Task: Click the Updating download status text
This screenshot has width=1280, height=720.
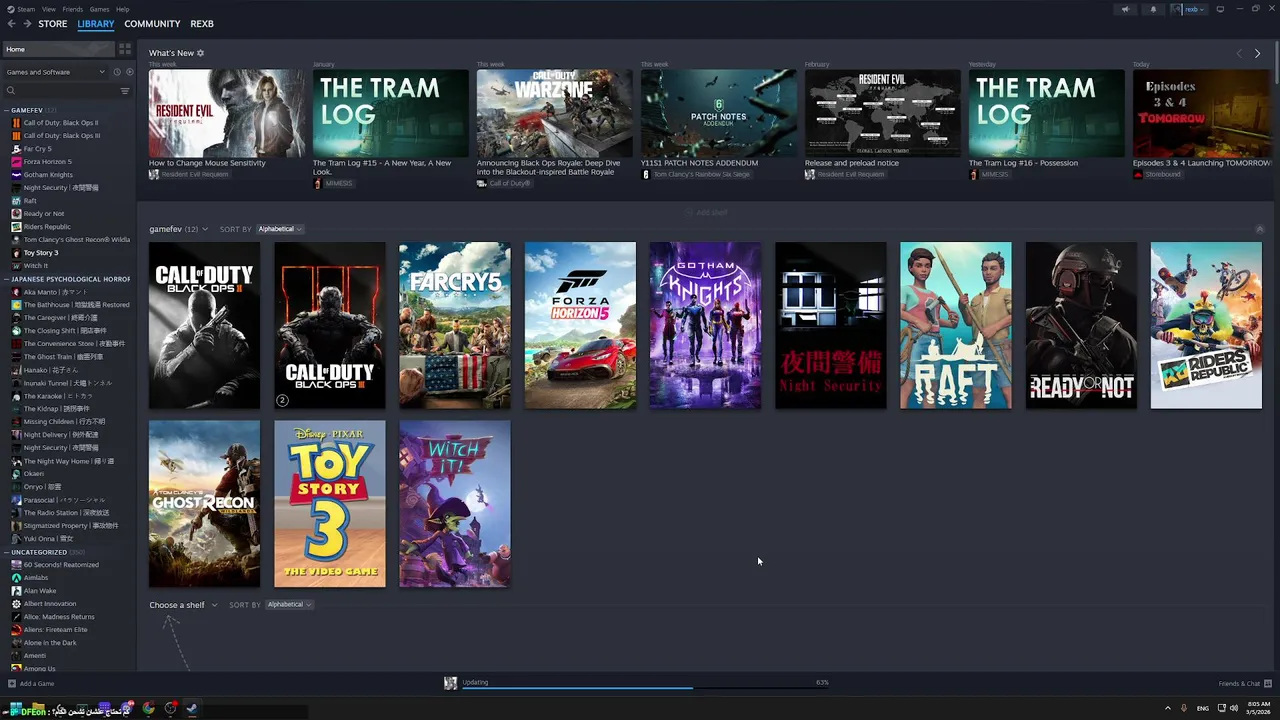Action: click(x=475, y=682)
